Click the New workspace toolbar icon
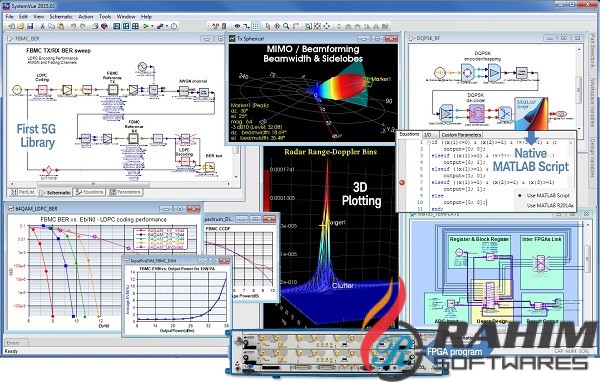Image resolution: width=600 pixels, height=382 pixels. coord(12,26)
